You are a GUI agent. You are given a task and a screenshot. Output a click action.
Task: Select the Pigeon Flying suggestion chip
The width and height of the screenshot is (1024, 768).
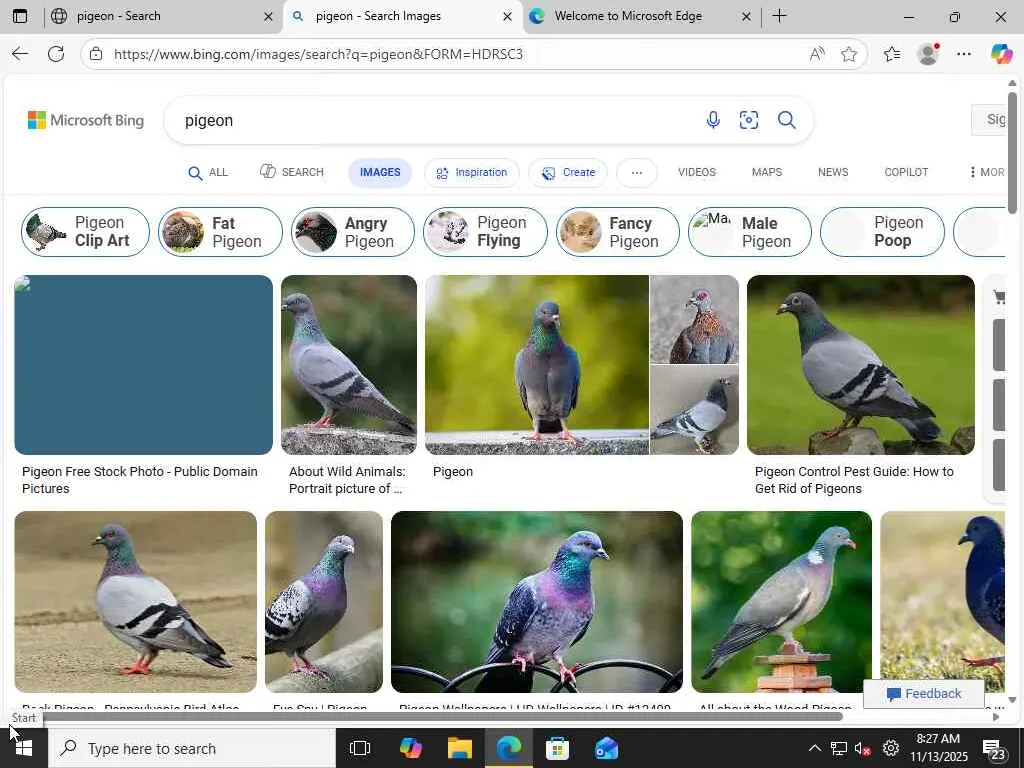[x=485, y=232]
